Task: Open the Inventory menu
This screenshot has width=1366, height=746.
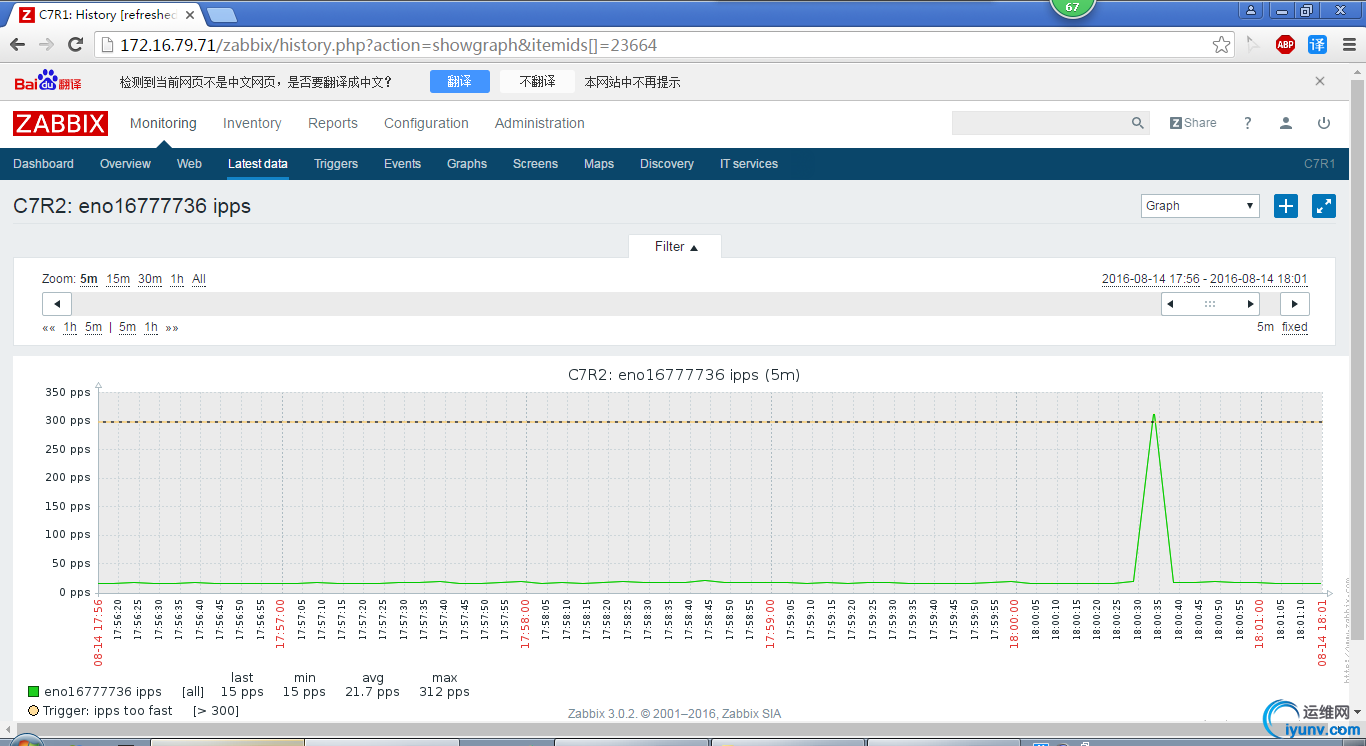Action: tap(252, 123)
